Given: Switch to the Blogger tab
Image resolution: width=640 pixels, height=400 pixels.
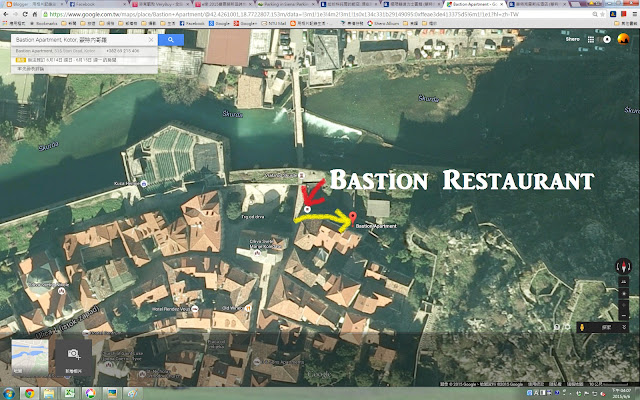Looking at the screenshot, I should tap(33, 4).
